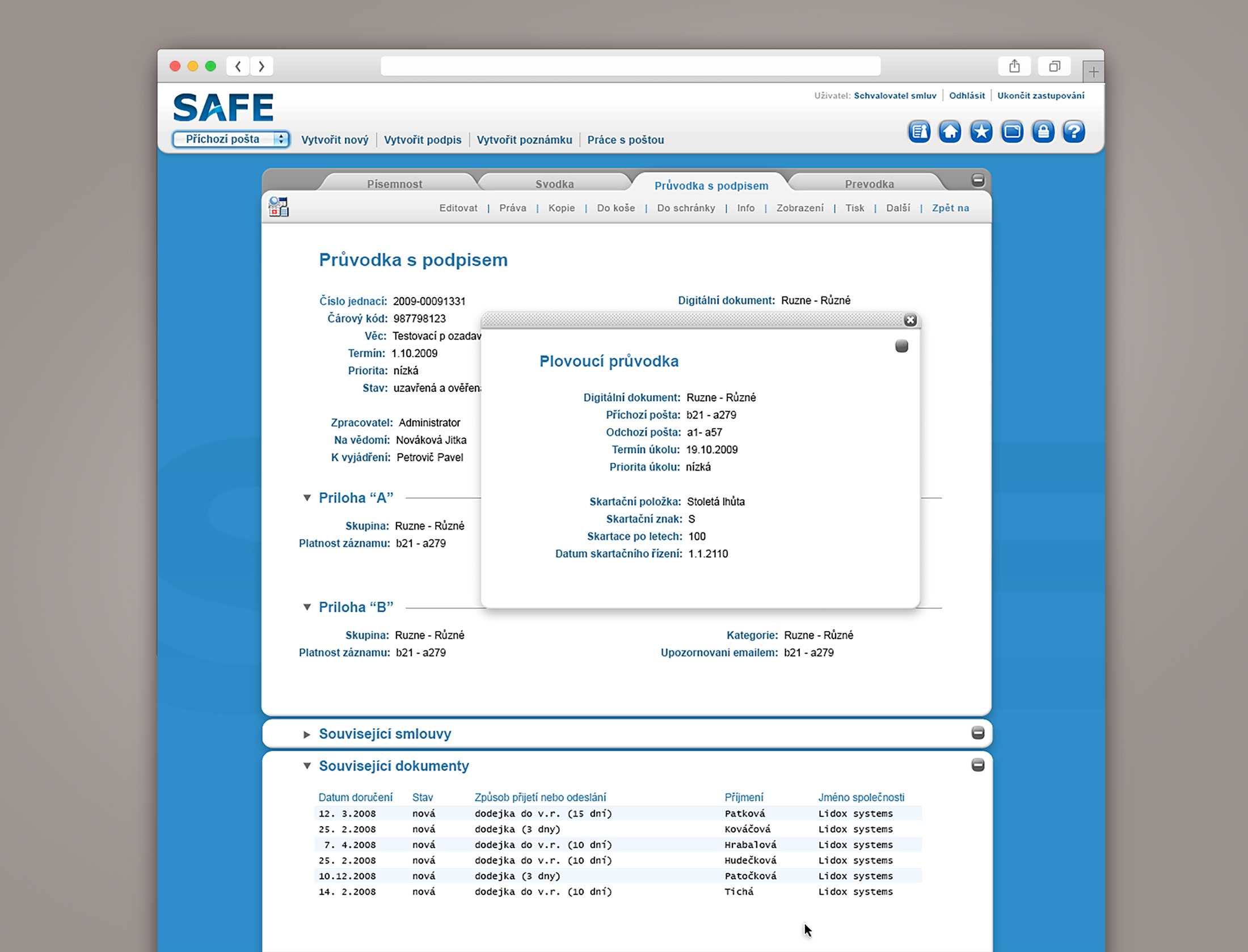Sort by Příjmení column header
The width and height of the screenshot is (1248, 952).
744,797
